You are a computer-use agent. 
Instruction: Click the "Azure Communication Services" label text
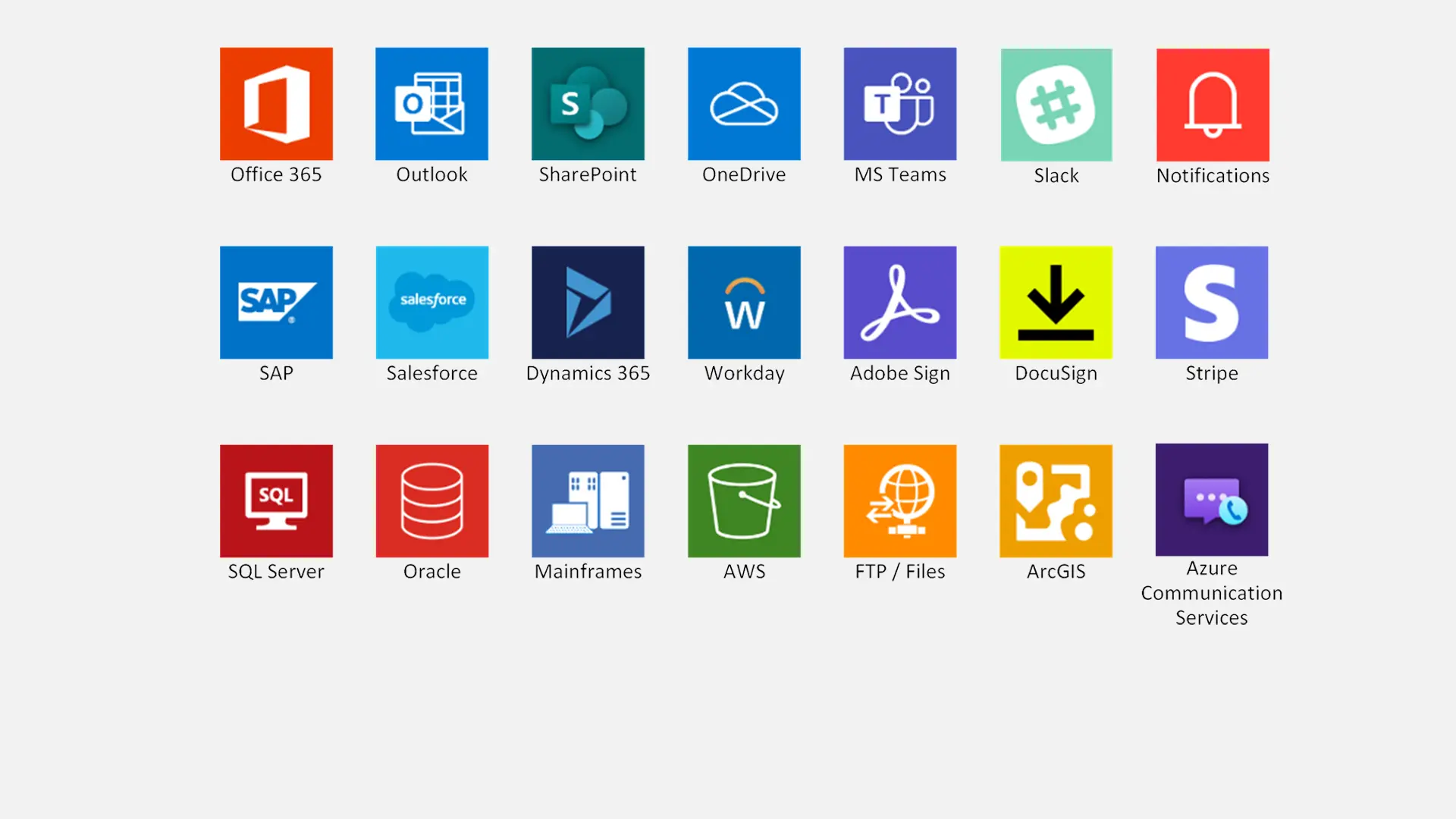point(1212,593)
